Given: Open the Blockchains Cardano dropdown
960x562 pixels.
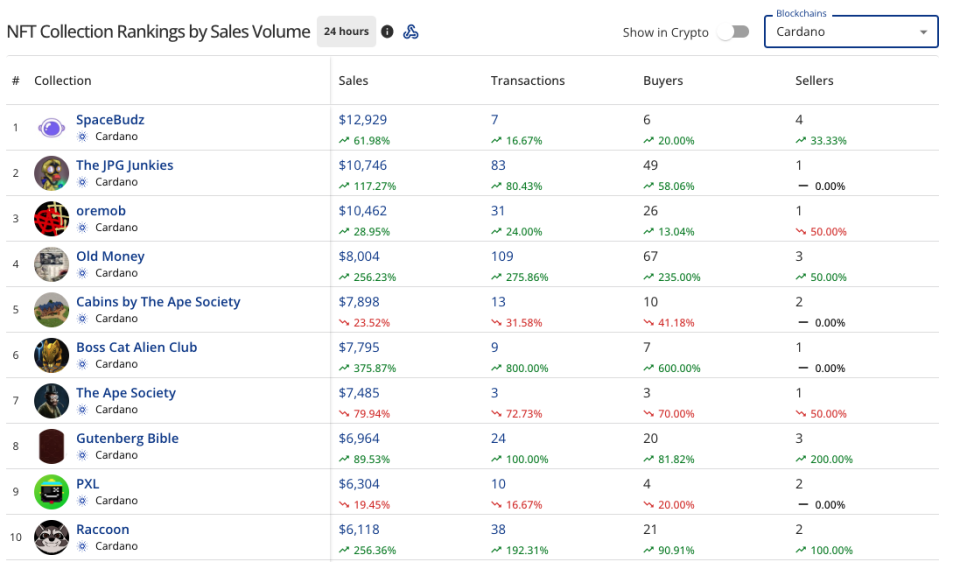Looking at the screenshot, I should pyautogui.click(x=851, y=32).
